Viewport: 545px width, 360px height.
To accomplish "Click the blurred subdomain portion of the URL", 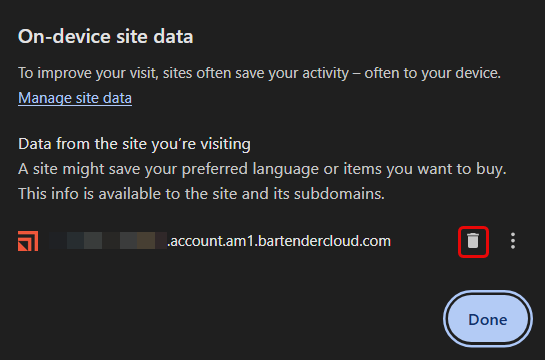I will pos(108,241).
